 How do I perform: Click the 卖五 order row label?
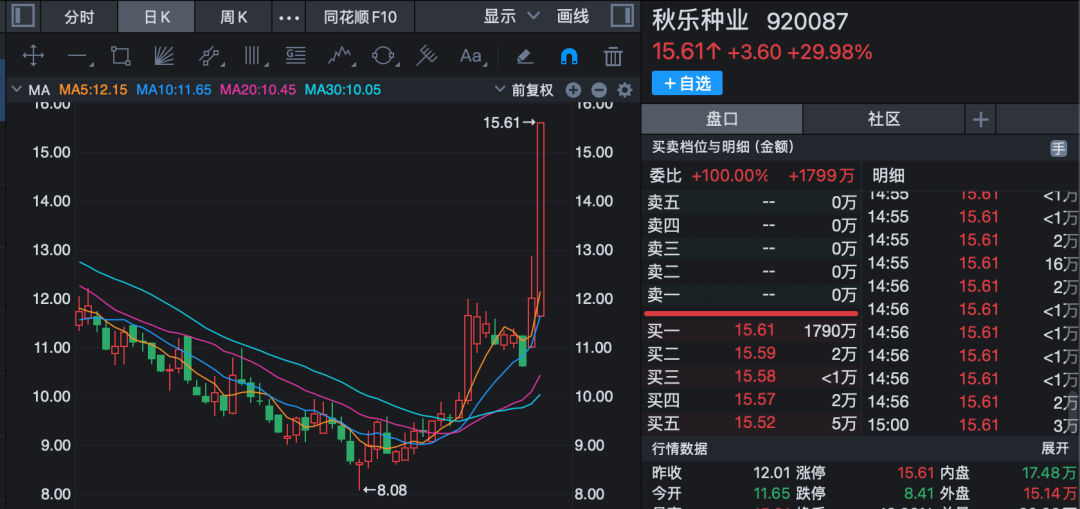[663, 202]
